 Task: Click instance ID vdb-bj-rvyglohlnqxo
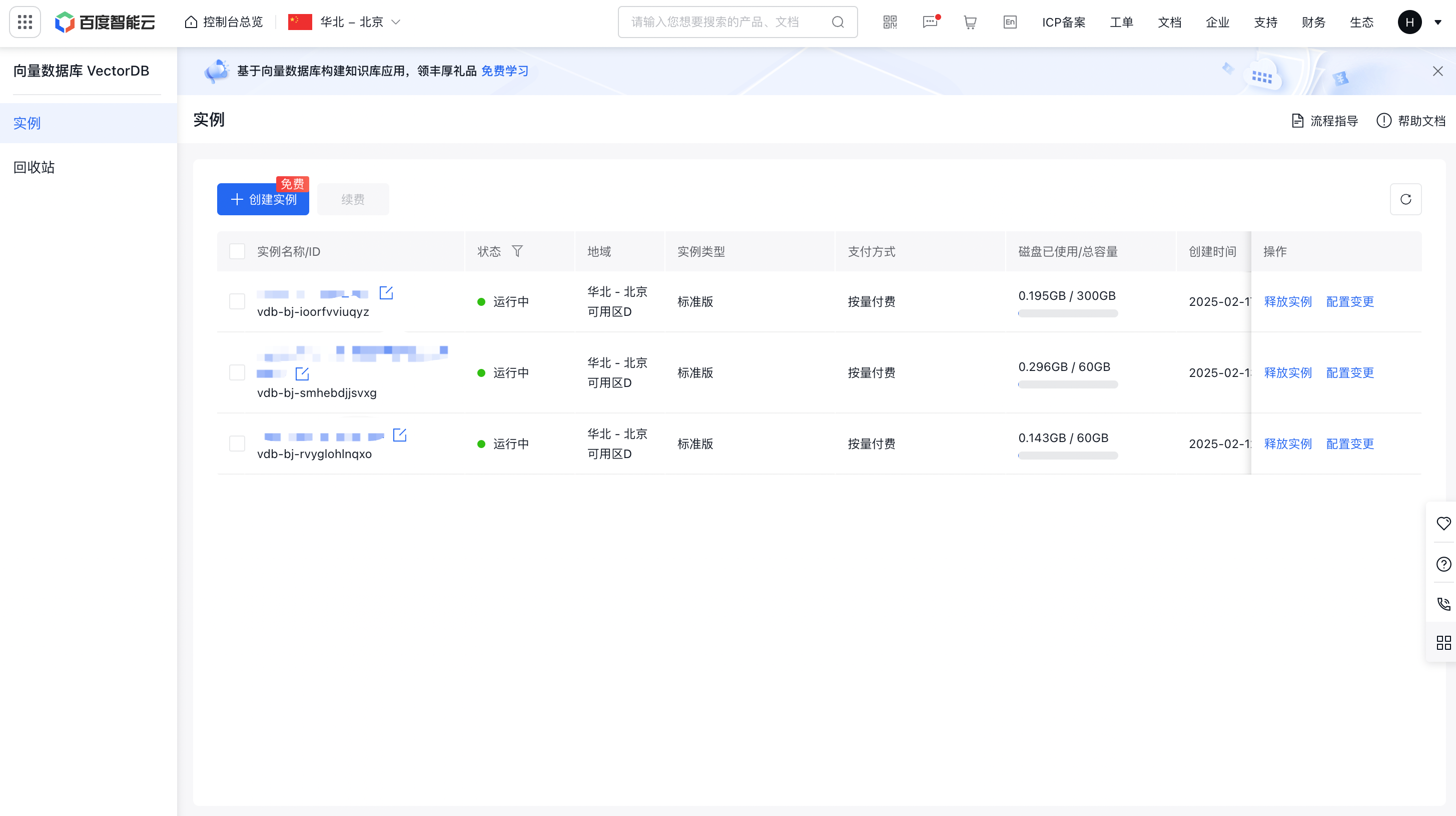point(314,454)
